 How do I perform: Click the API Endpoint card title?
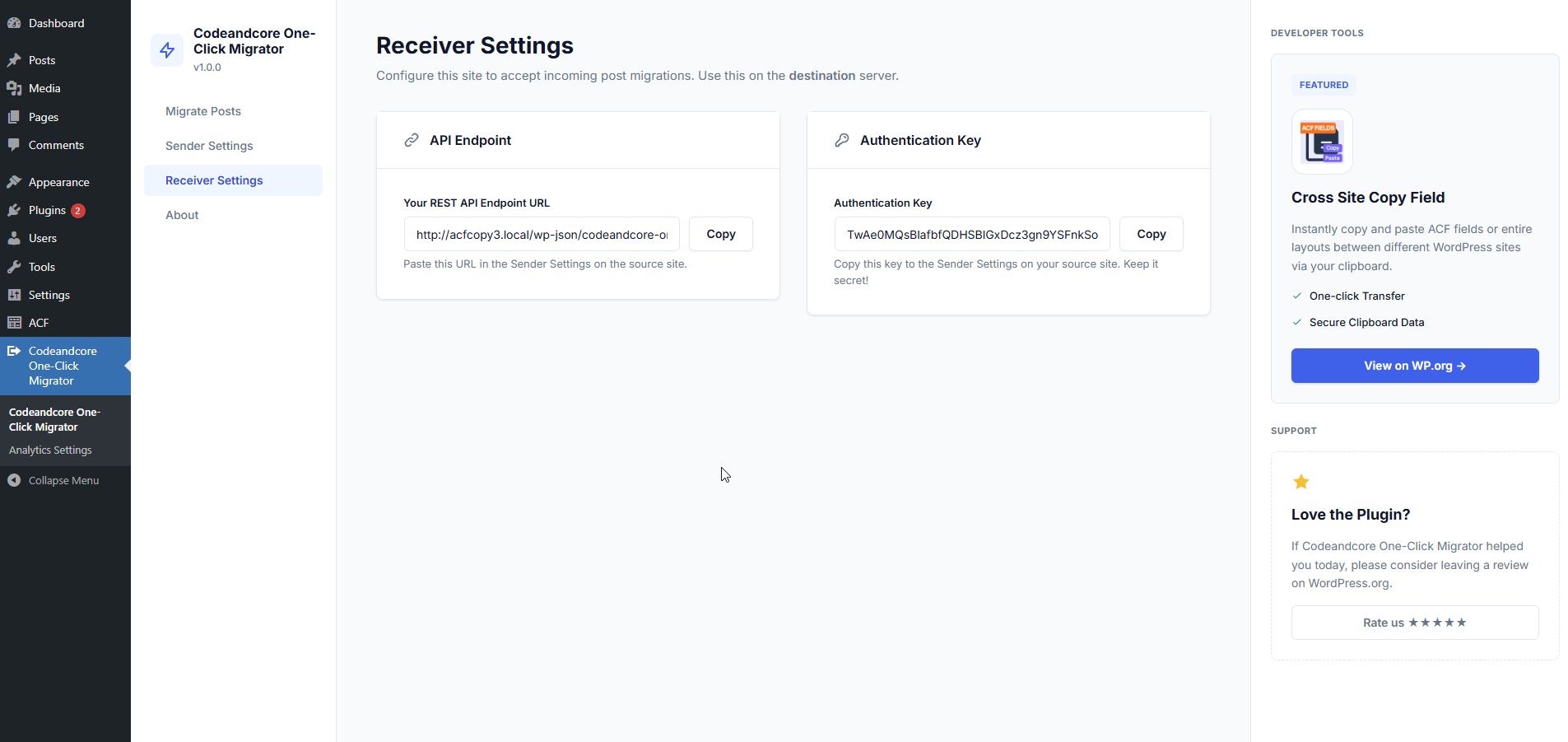click(470, 140)
